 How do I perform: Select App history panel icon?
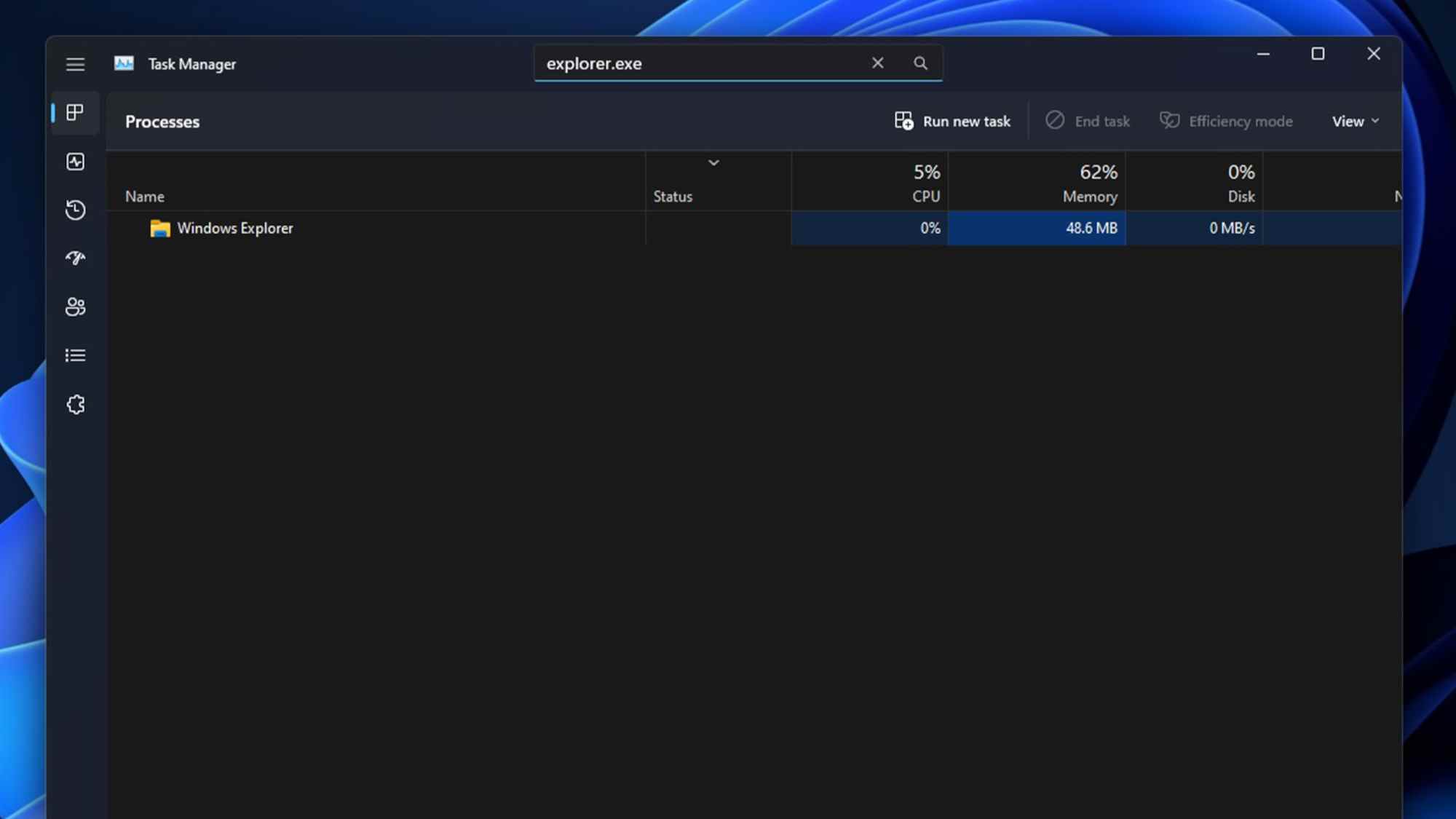[75, 209]
